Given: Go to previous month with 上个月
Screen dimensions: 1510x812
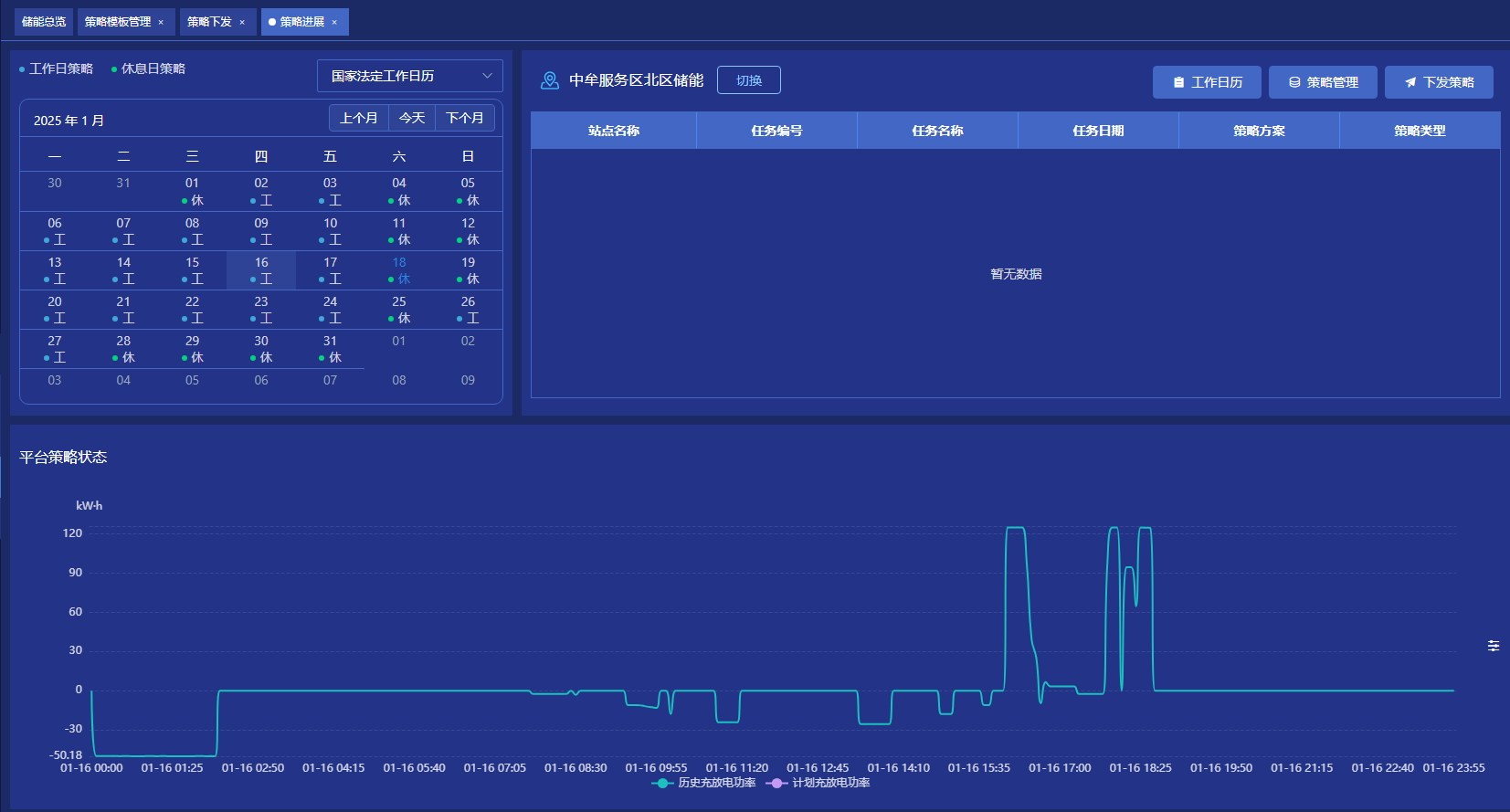Looking at the screenshot, I should 358,118.
